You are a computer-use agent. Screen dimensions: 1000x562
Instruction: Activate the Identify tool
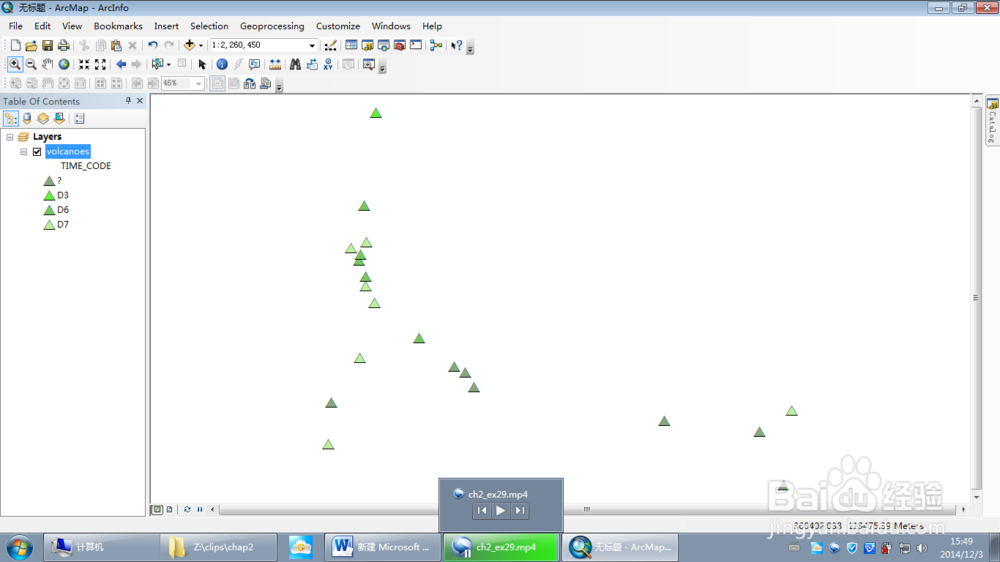pos(222,64)
